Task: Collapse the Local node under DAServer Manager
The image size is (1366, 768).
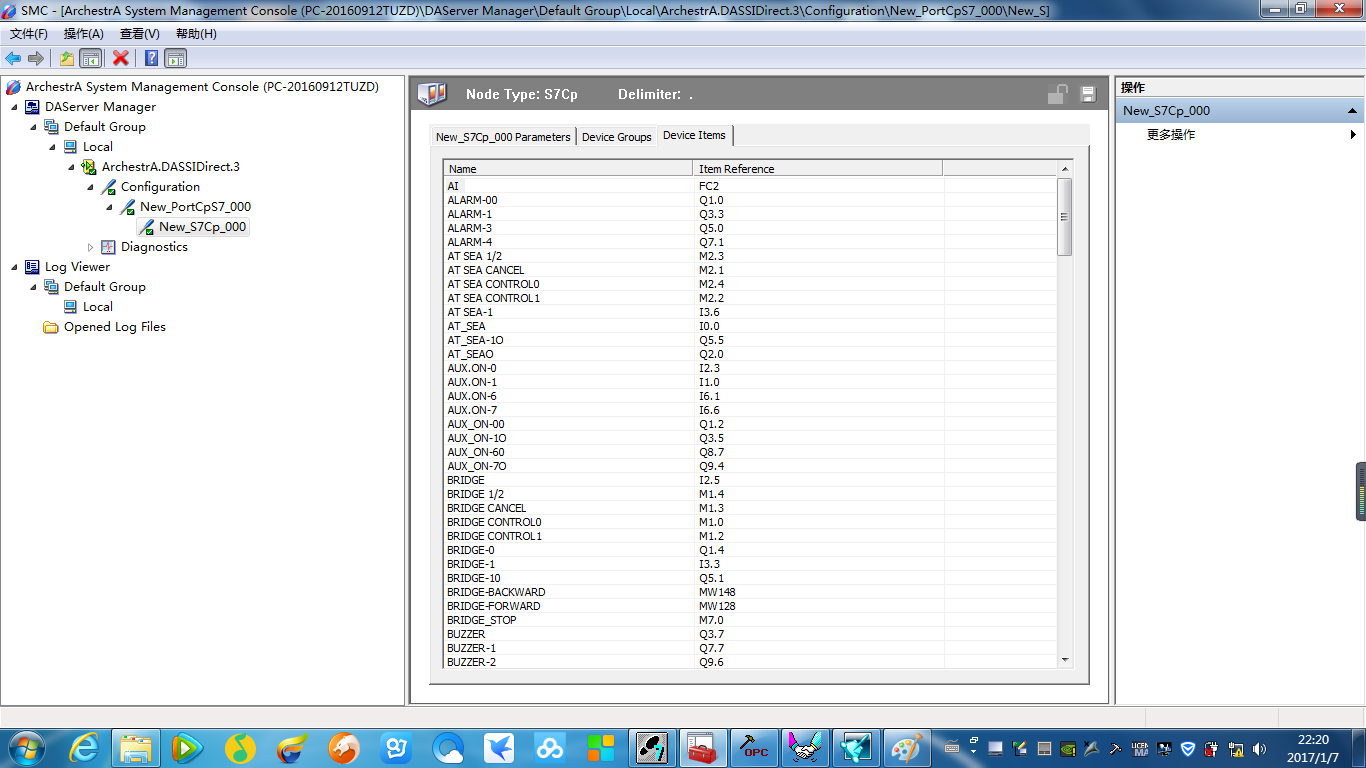Action: tap(52, 147)
